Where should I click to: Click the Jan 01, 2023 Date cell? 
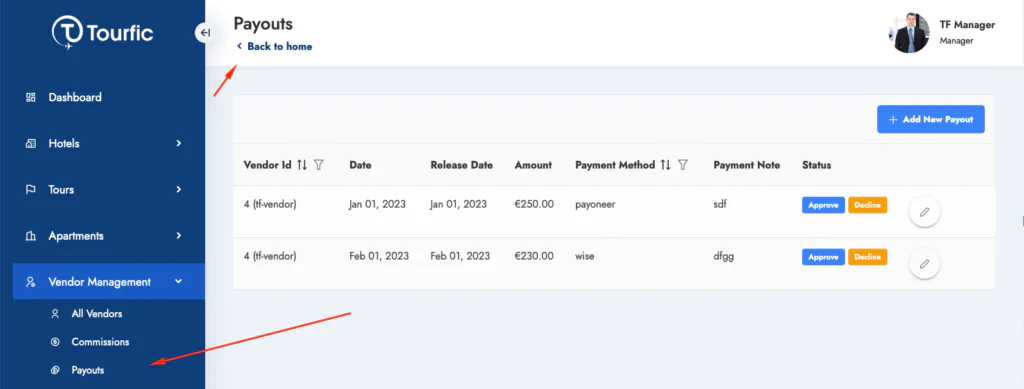point(377,204)
